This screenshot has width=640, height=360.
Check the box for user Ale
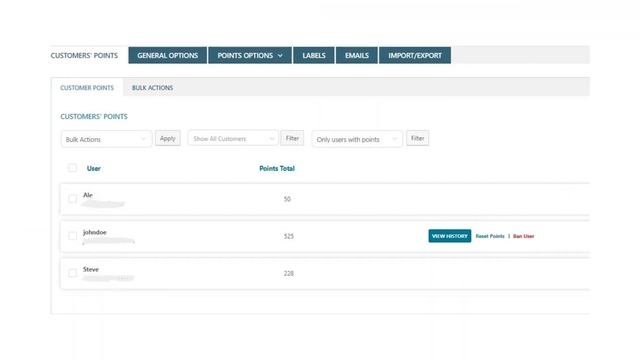coord(72,199)
